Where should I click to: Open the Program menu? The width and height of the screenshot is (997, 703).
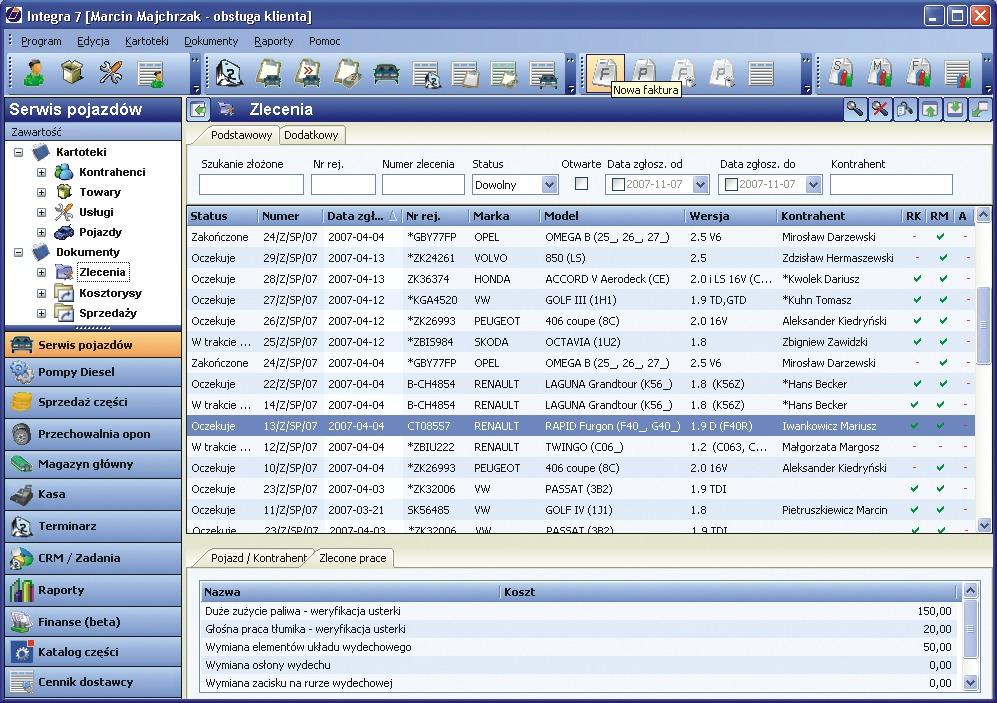41,41
